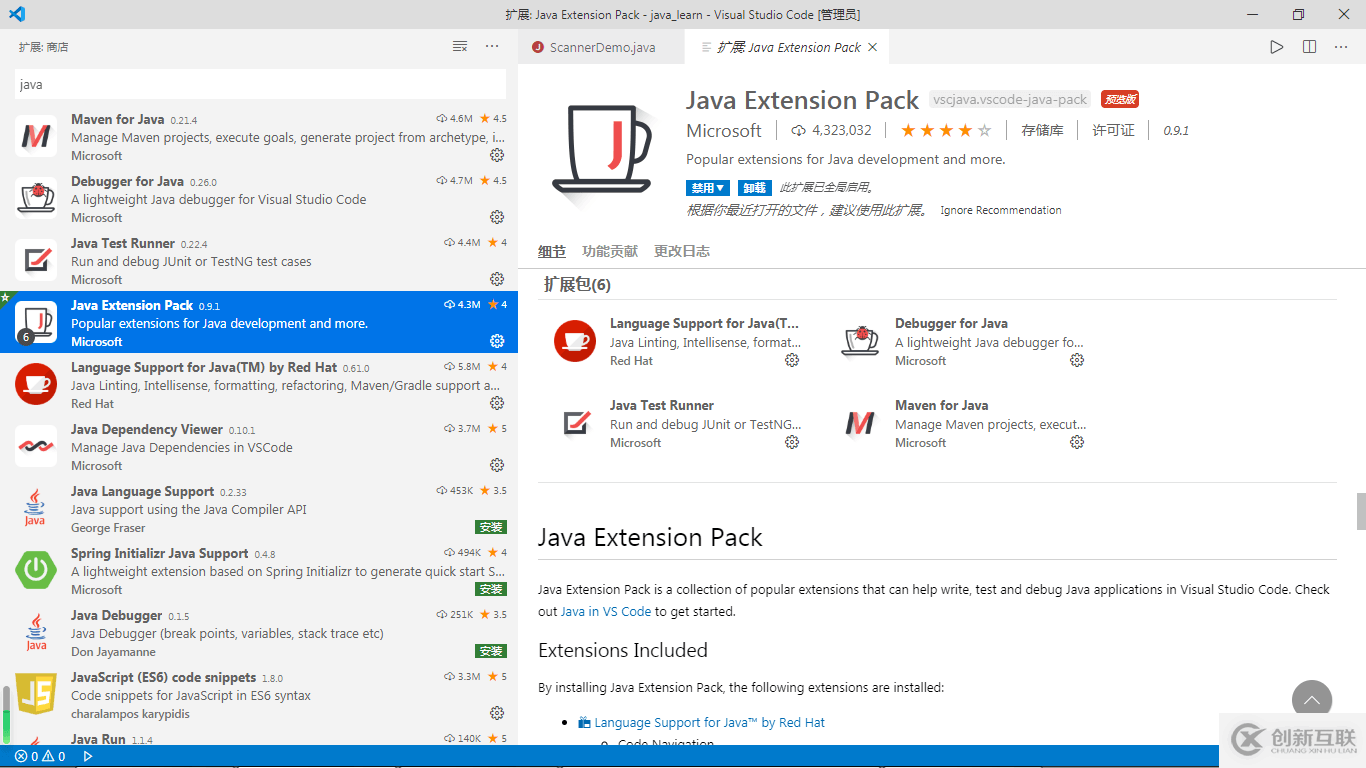Viewport: 1366px width, 768px height.
Task: Click the Debugger for Java bug icon in sidebar
Action: tap(36, 198)
